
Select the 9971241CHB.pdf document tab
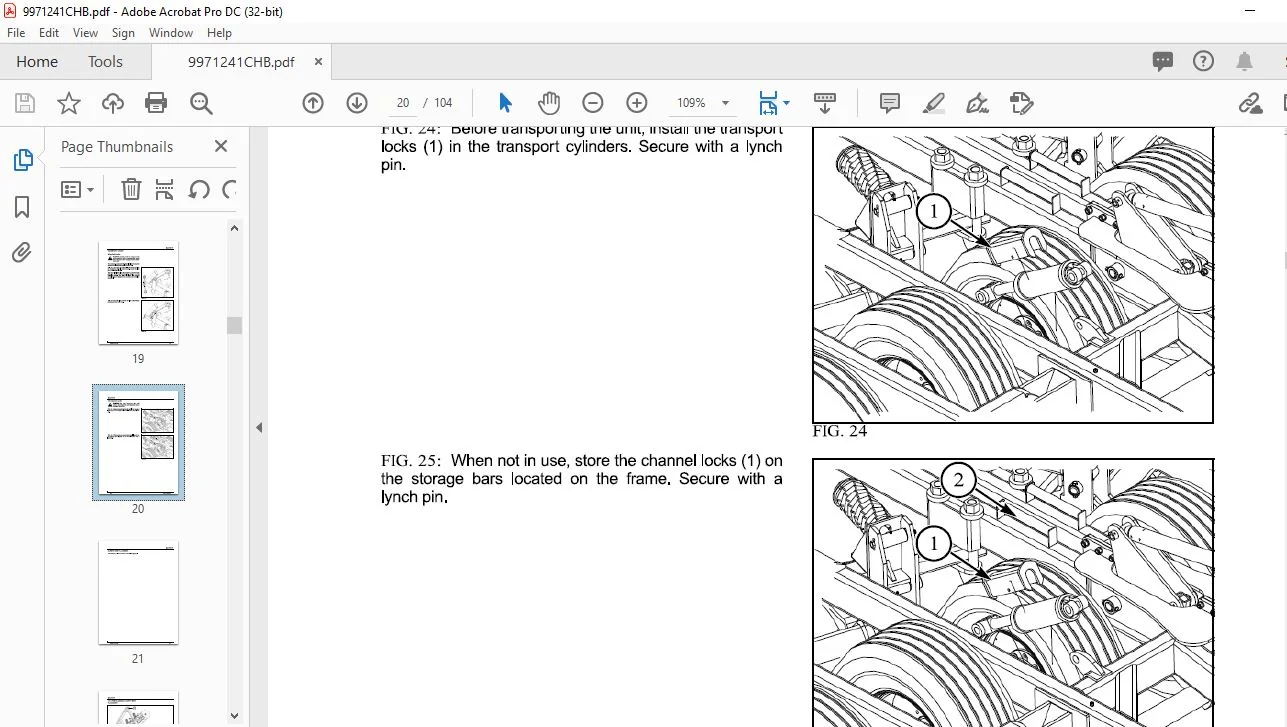[x=241, y=62]
